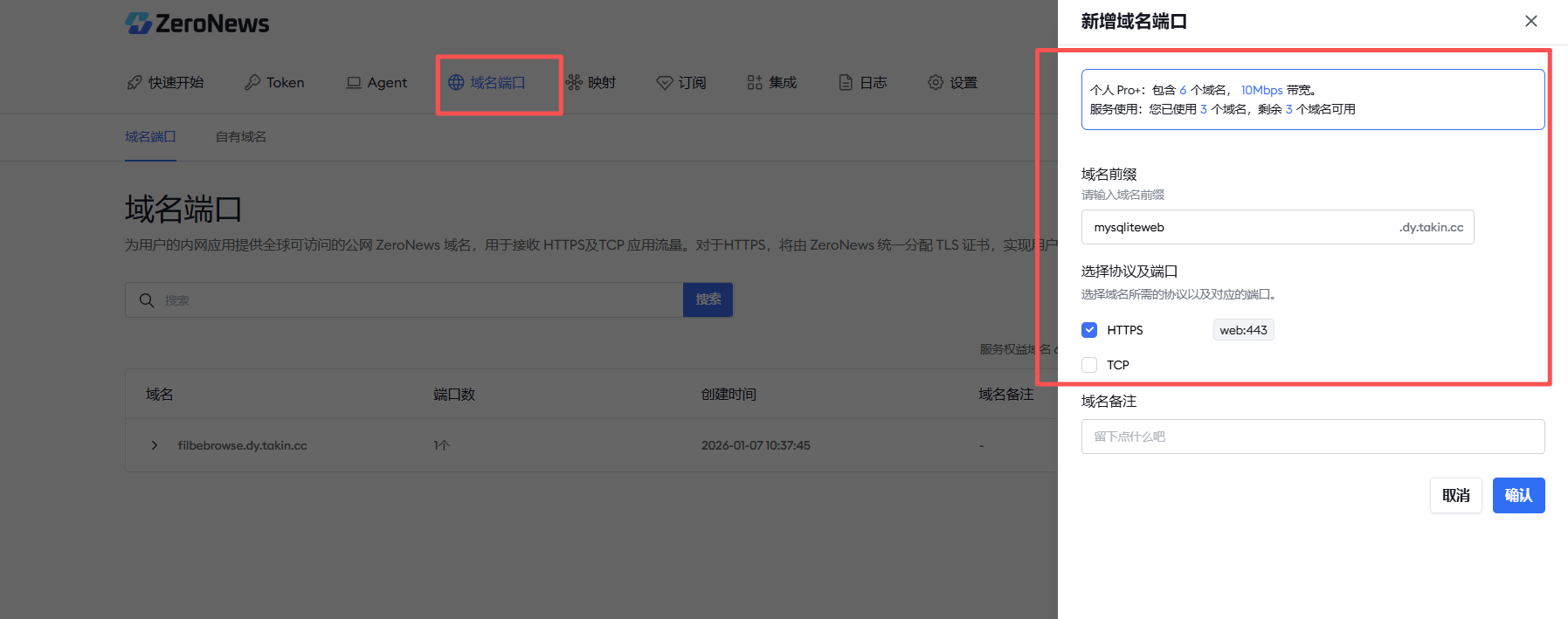Click the laptop icon beside Agent
Viewport: 1568px width, 619px height.
(x=354, y=82)
